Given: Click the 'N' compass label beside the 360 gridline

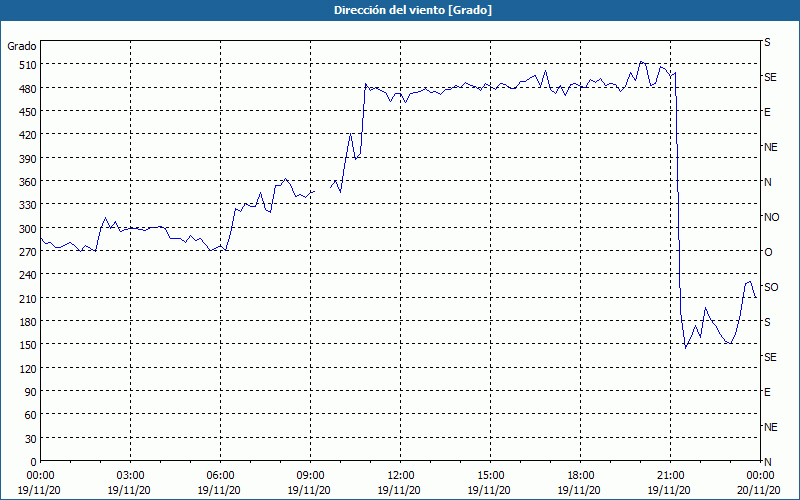Looking at the screenshot, I should [x=768, y=182].
